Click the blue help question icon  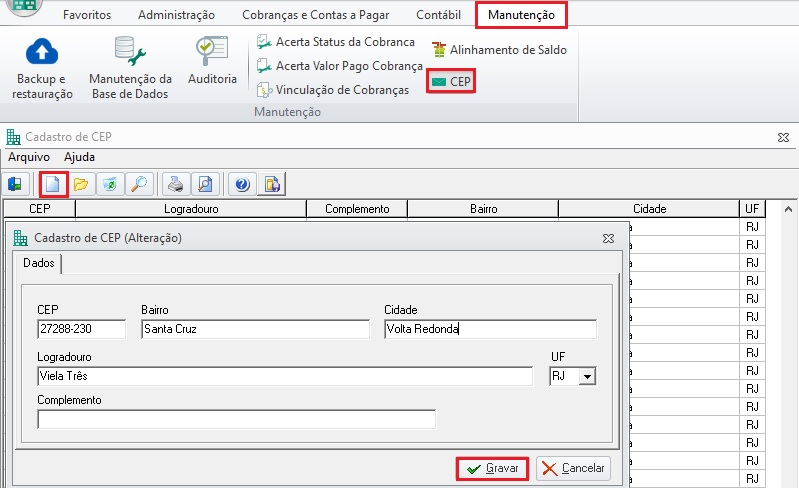[243, 184]
